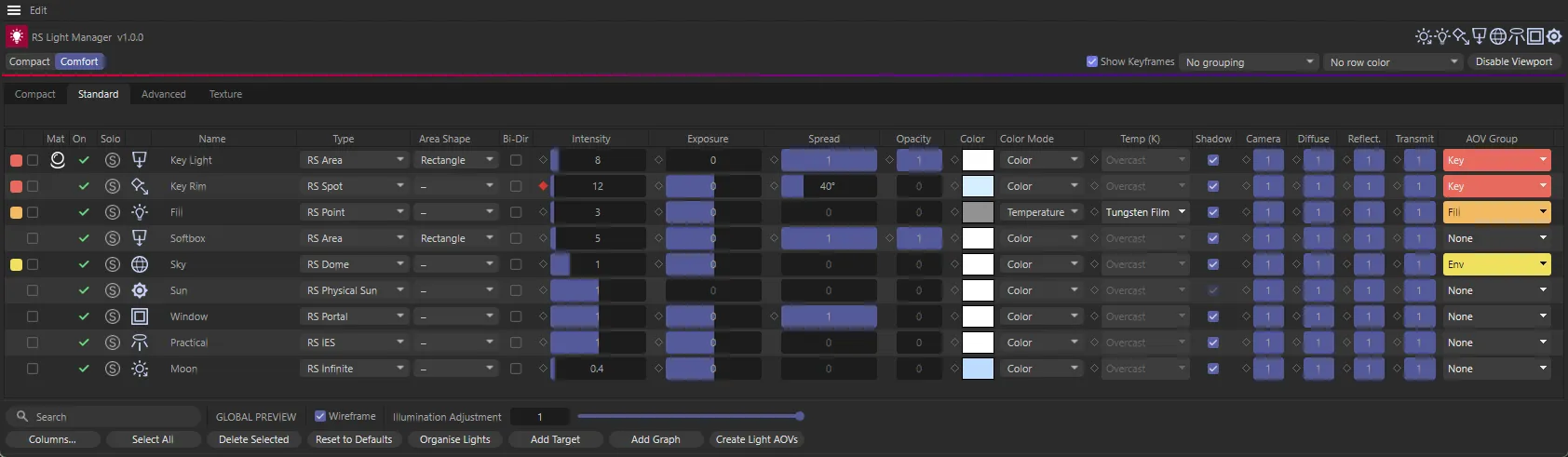Click the spot light icon of Key Rim
Viewport: 1568px width, 457px height.
point(140,186)
